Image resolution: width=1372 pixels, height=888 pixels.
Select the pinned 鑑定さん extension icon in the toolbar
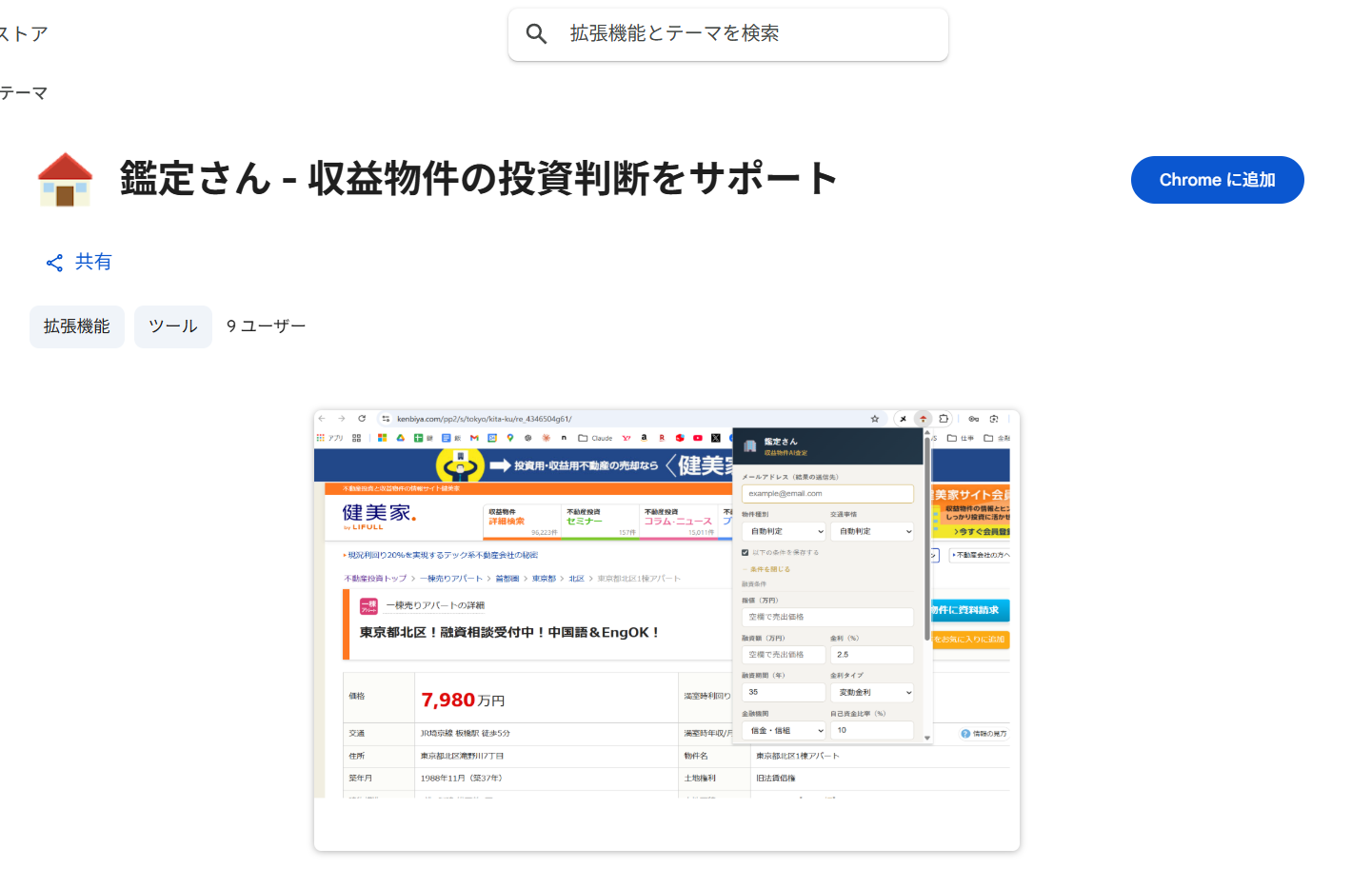(x=923, y=419)
